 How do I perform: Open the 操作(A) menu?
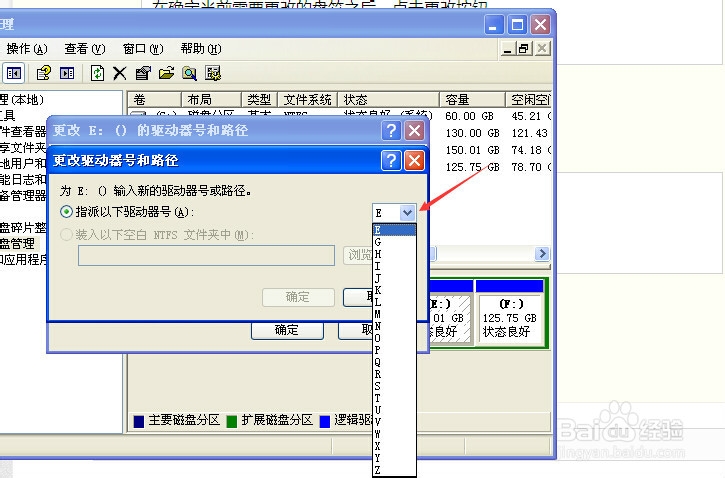pyautogui.click(x=27, y=49)
